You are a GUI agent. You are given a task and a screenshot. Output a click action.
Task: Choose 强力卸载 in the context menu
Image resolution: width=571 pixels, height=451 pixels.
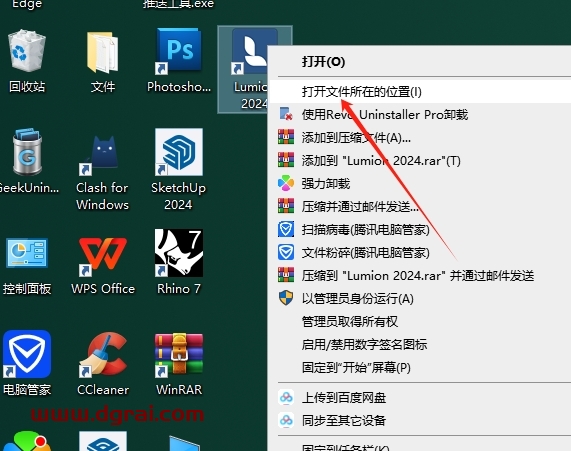pyautogui.click(x=419, y=184)
